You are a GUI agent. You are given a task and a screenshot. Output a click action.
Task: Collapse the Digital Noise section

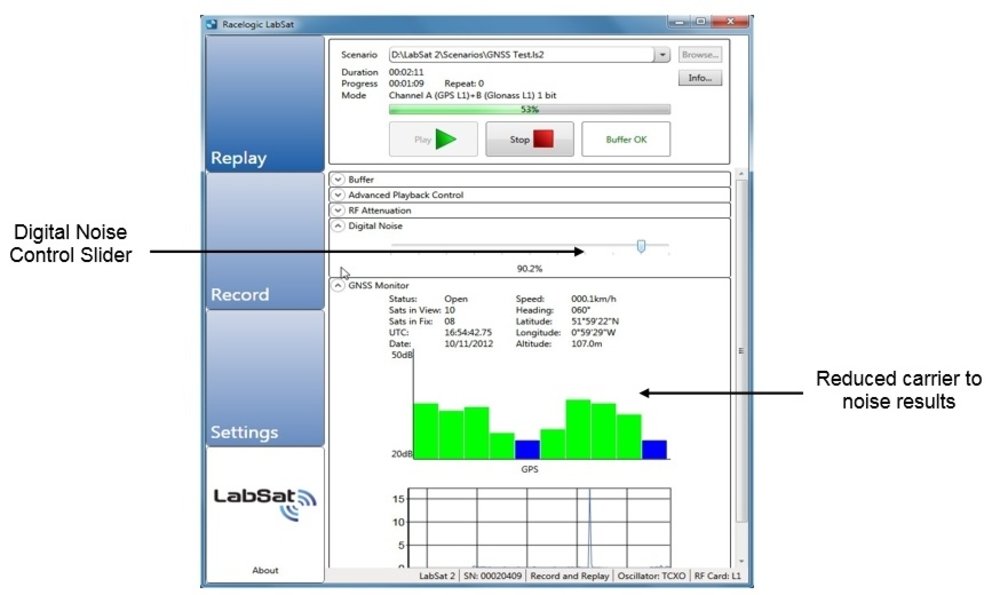tap(338, 227)
